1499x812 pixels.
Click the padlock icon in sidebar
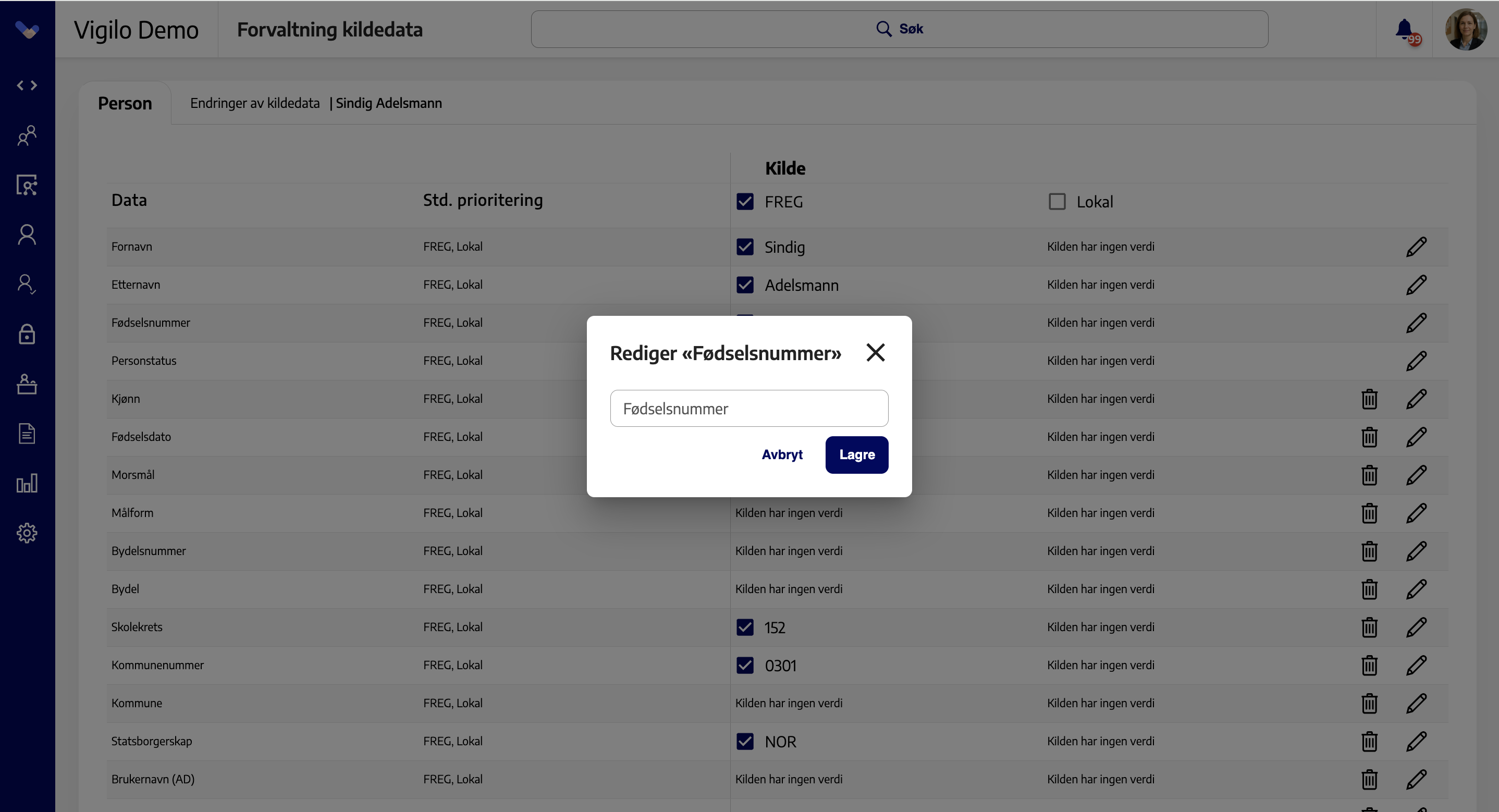coord(27,334)
